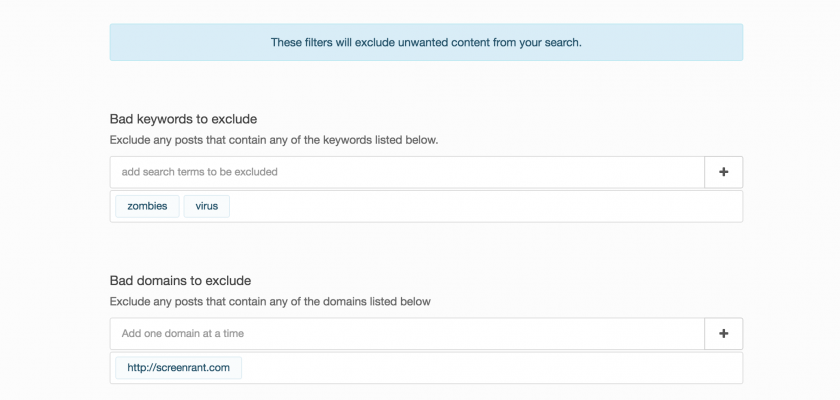Select the 'virus' keyword tag
840x400 pixels.
(x=206, y=207)
